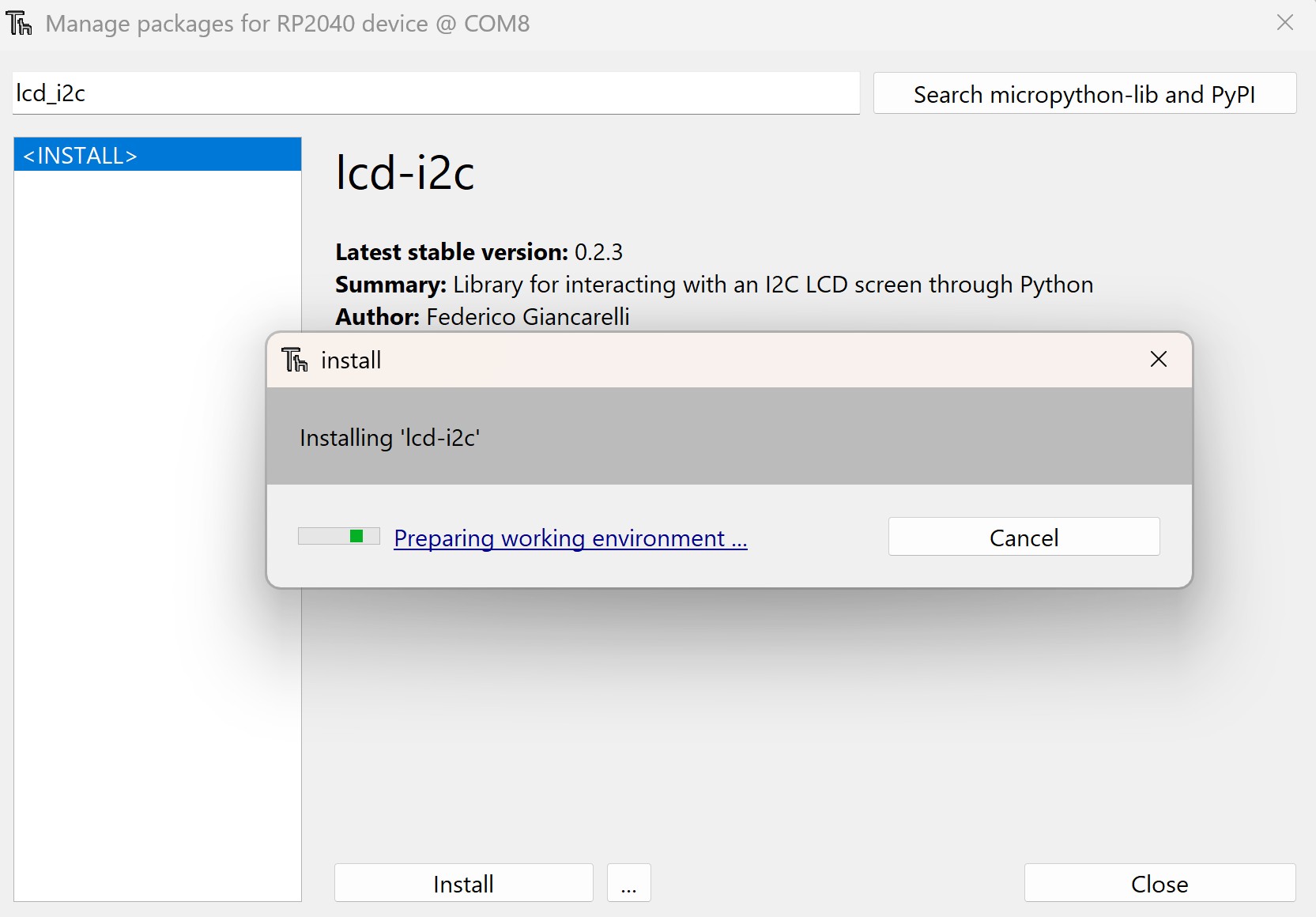Screen dimensions: 1316x917
Task: Click the green installation progress bar
Action: pyautogui.click(x=339, y=537)
